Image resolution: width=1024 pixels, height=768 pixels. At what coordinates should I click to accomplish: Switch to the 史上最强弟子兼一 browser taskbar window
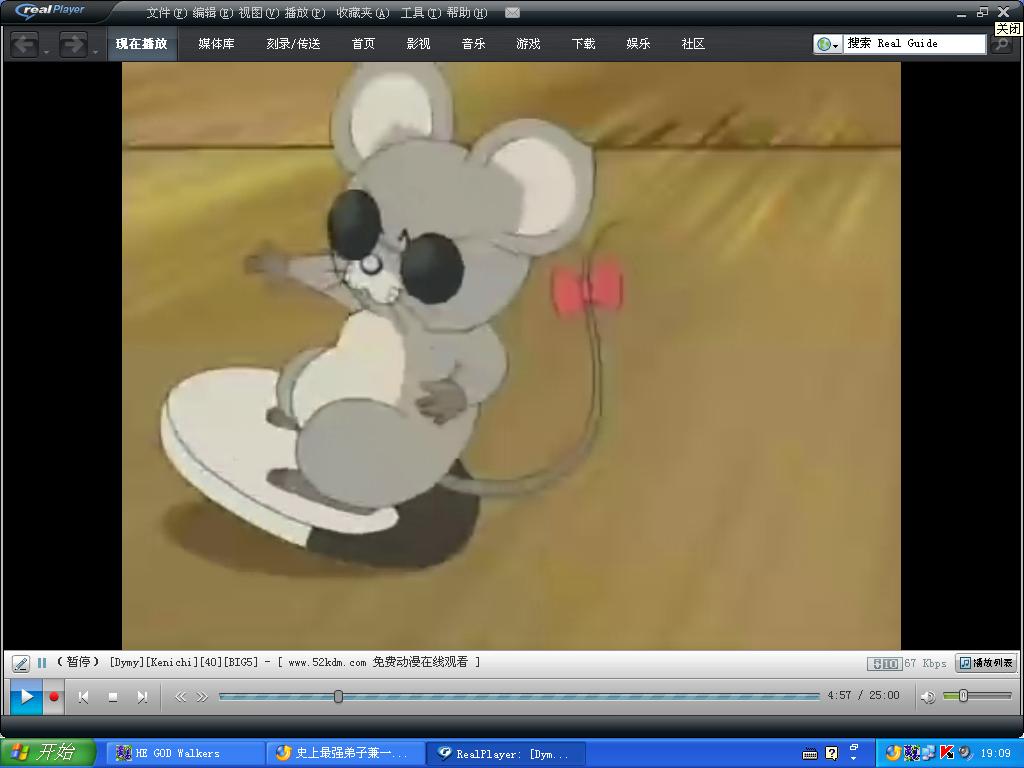coord(346,753)
